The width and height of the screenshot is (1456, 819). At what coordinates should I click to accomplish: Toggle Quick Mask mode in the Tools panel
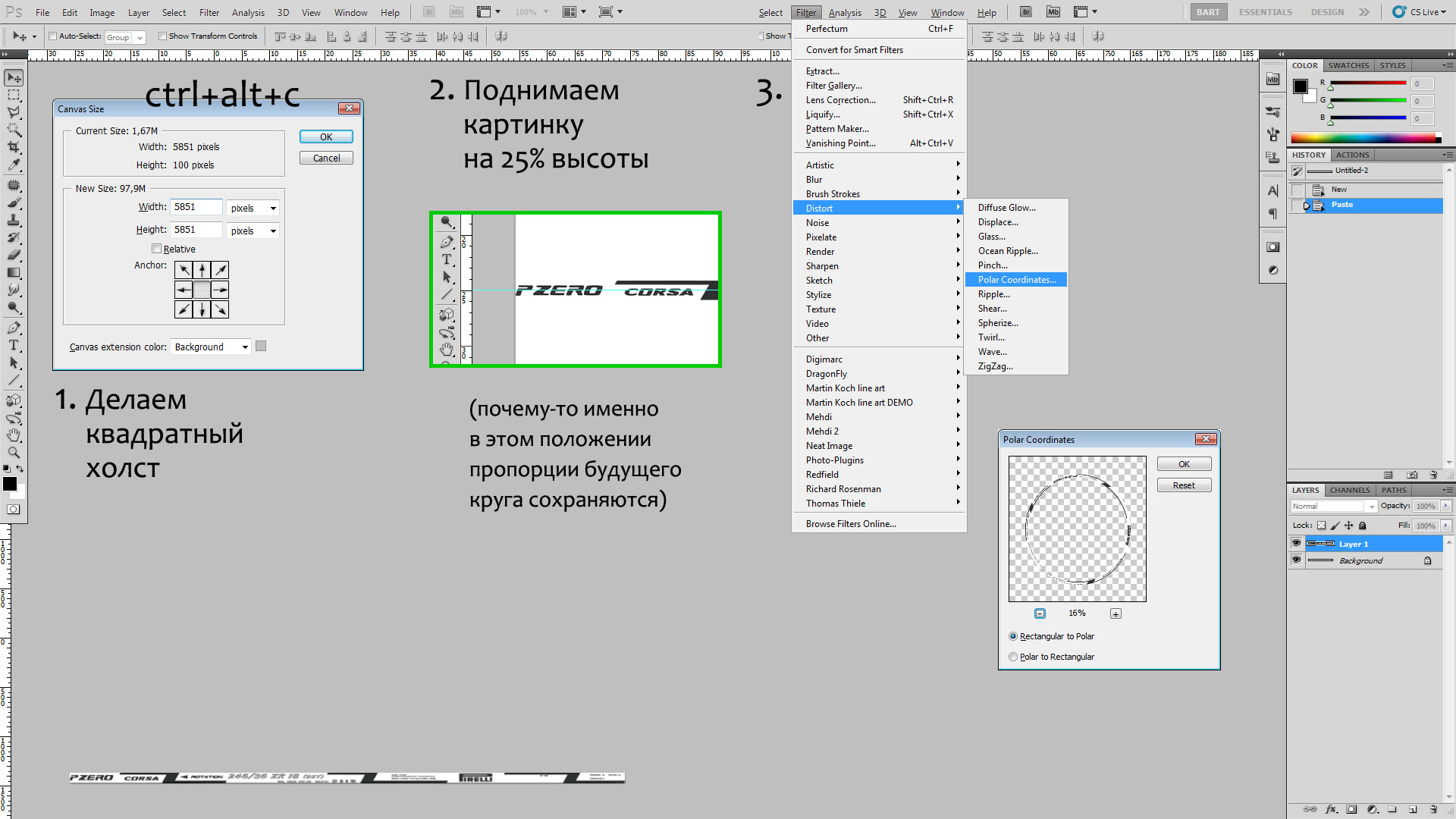point(14,510)
